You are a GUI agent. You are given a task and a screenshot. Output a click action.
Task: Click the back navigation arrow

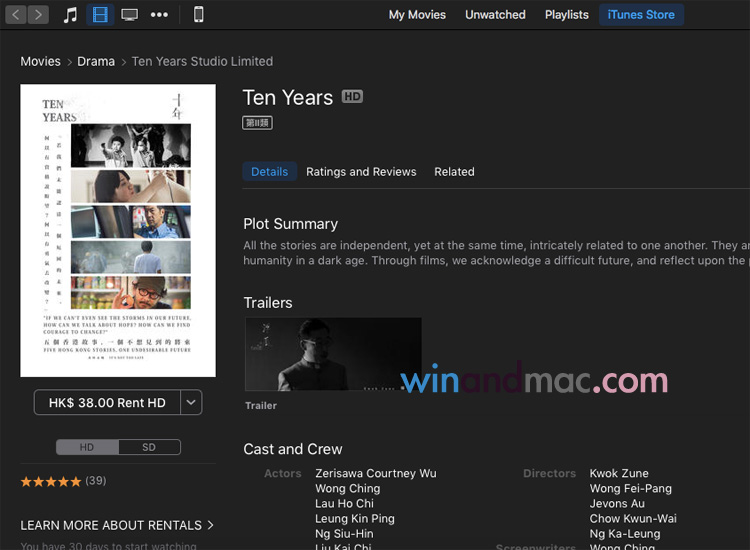pos(16,15)
